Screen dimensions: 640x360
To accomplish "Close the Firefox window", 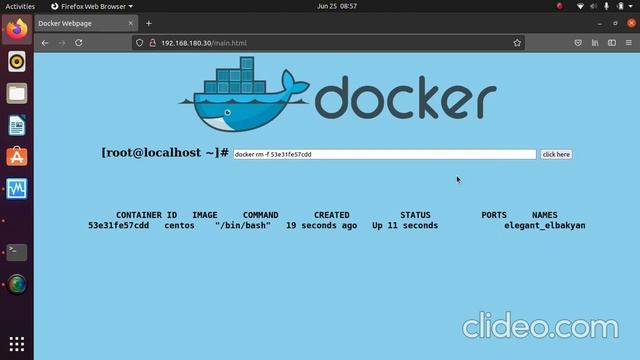I will 631,23.
